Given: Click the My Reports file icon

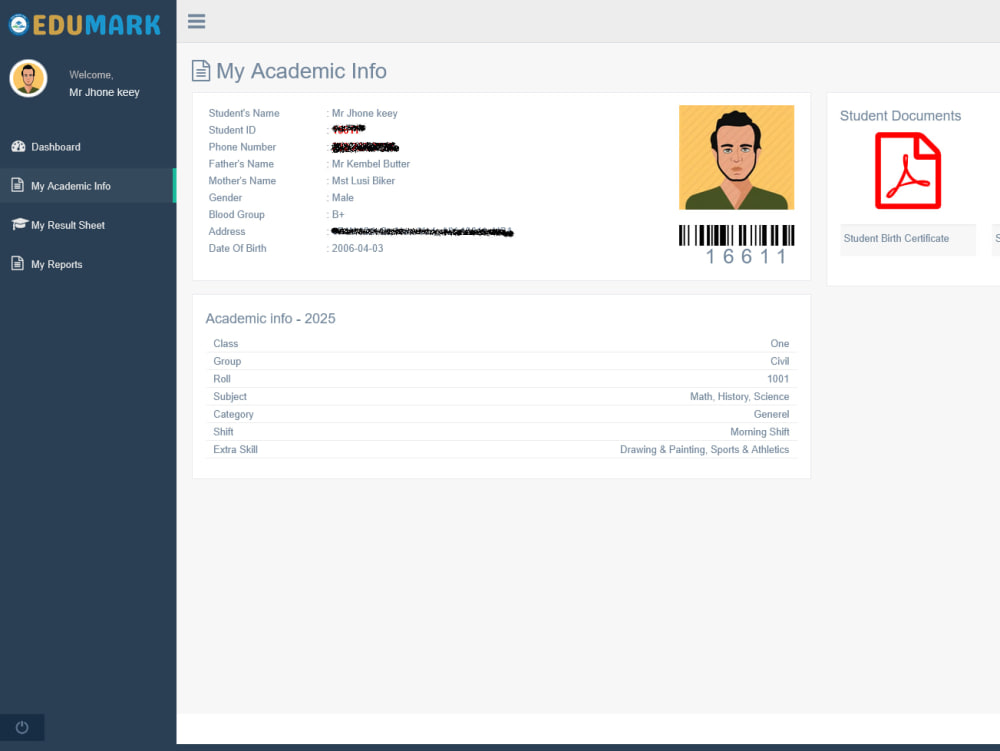Looking at the screenshot, I should (18, 263).
